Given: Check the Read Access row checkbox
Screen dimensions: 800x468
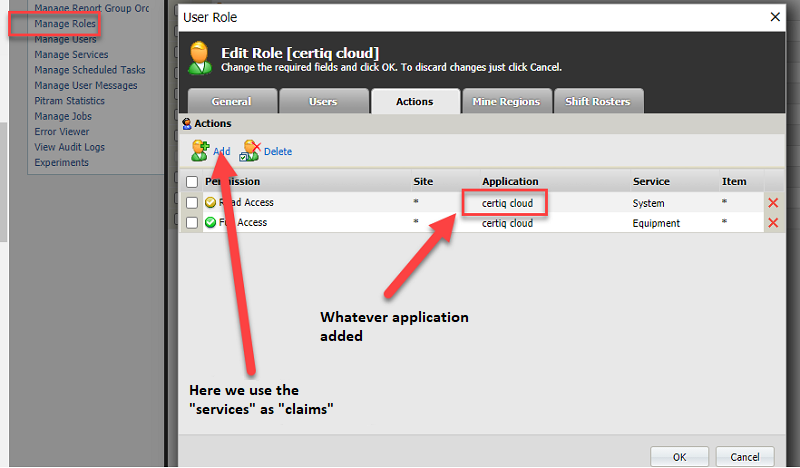Looking at the screenshot, I should (192, 203).
